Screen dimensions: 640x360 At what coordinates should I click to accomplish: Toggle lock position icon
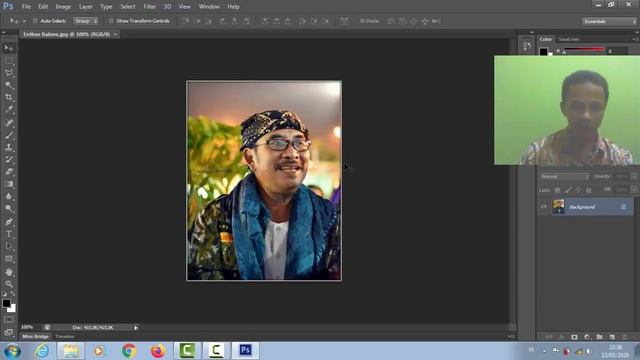pos(578,190)
